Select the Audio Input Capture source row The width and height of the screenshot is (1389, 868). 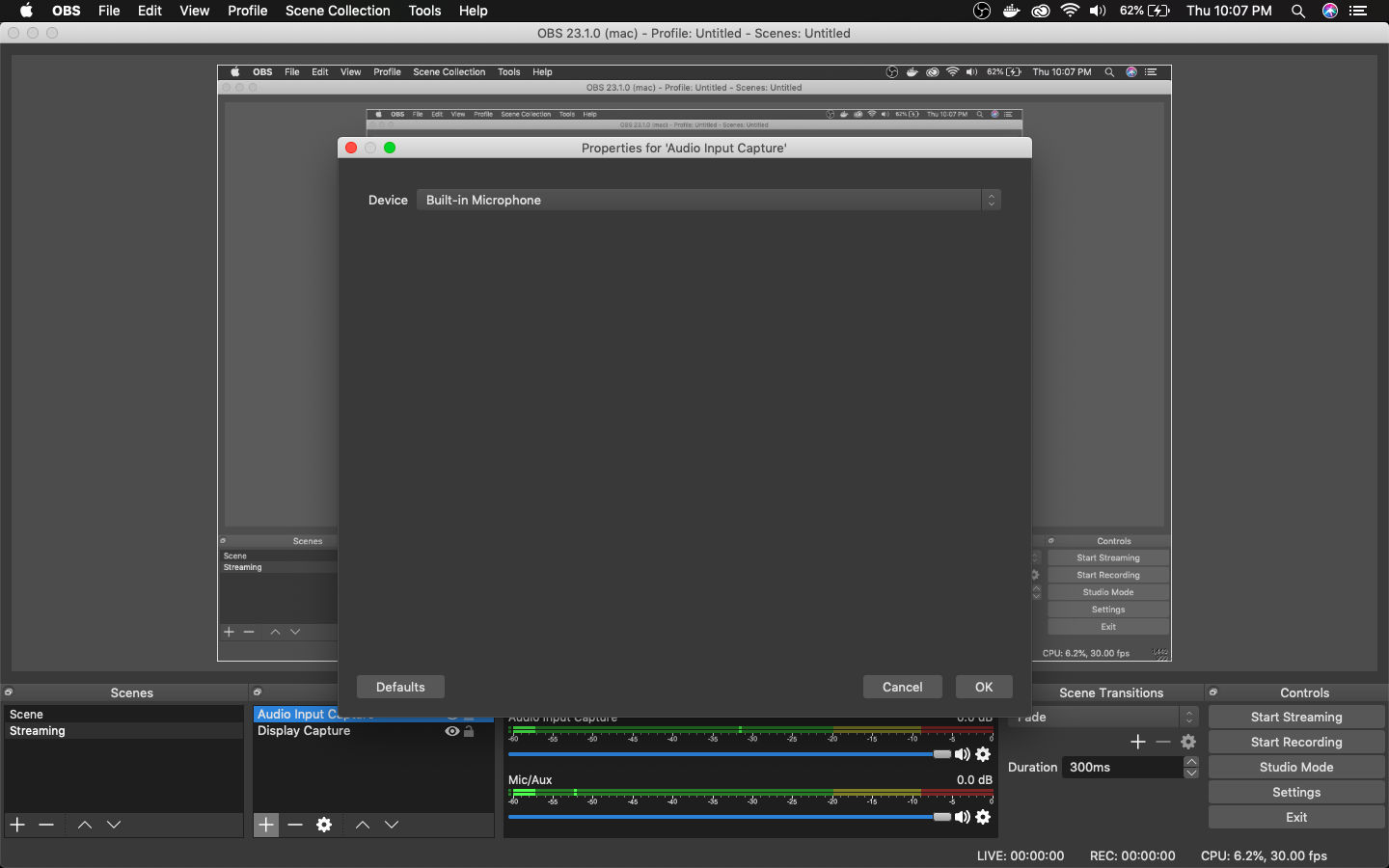click(372, 715)
